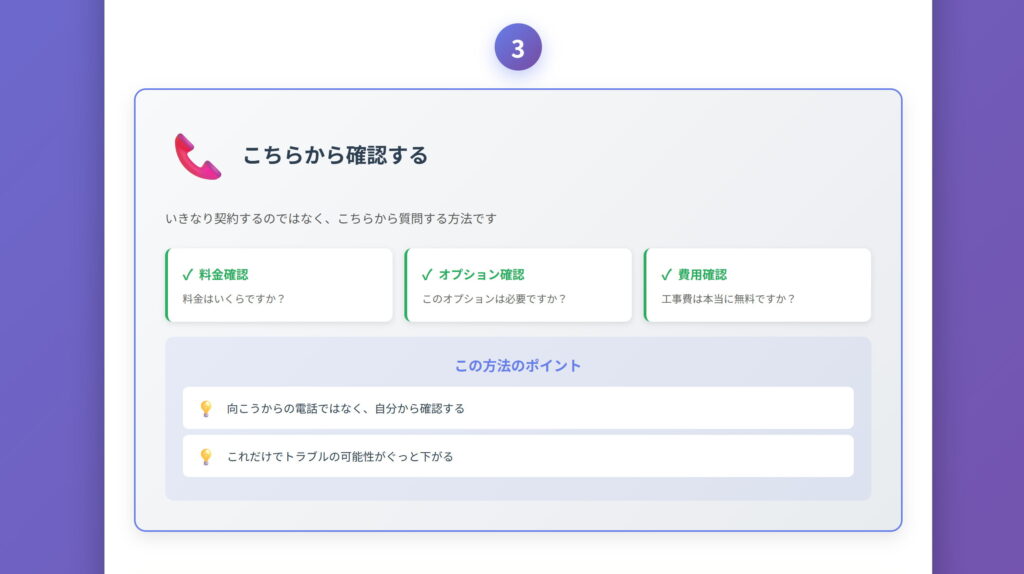Viewport: 1024px width, 574px height.
Task: Click the pink telephone receiver icon
Action: point(197,156)
